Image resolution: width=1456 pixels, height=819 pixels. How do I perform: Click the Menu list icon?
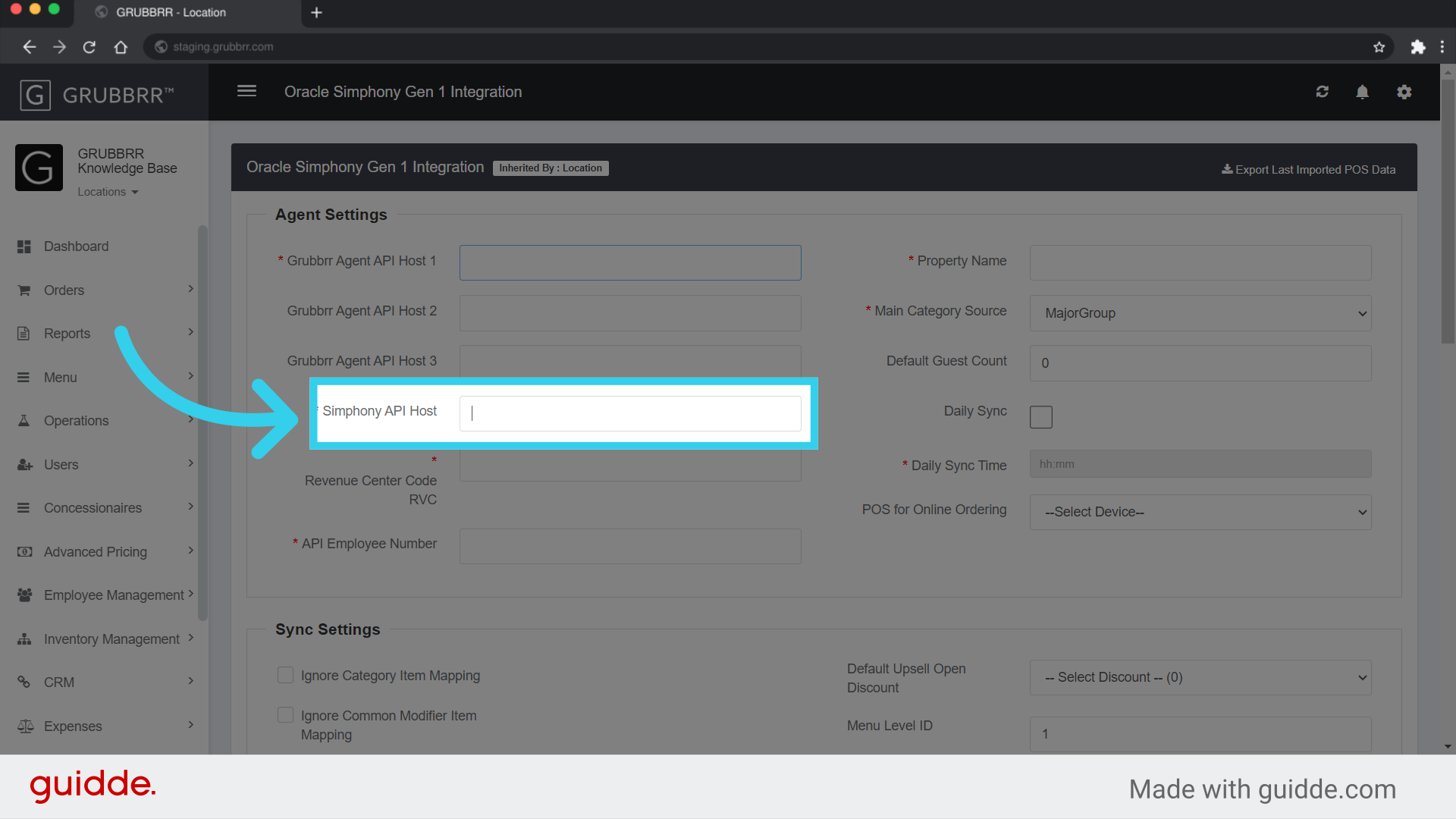24,378
